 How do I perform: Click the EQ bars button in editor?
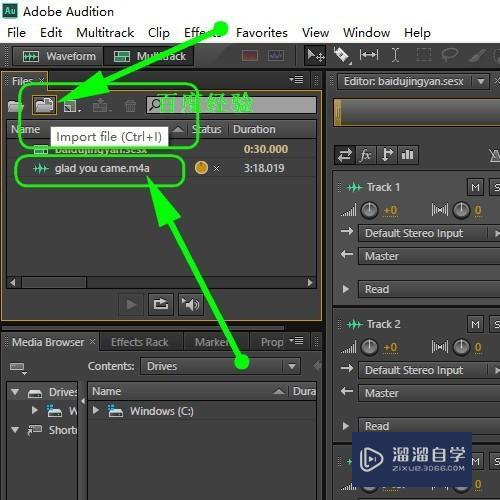pyautogui.click(x=407, y=155)
